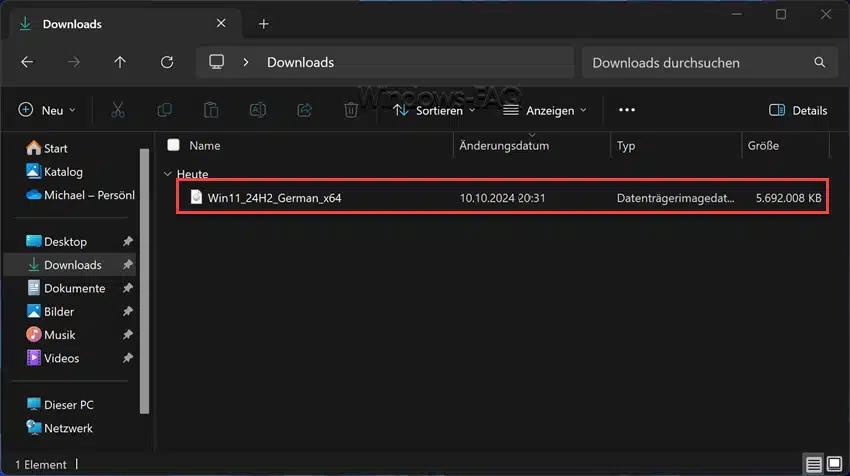This screenshot has height=476, width=850.
Task: Open Michael – Persönl OneDrive entry
Action: click(80, 195)
